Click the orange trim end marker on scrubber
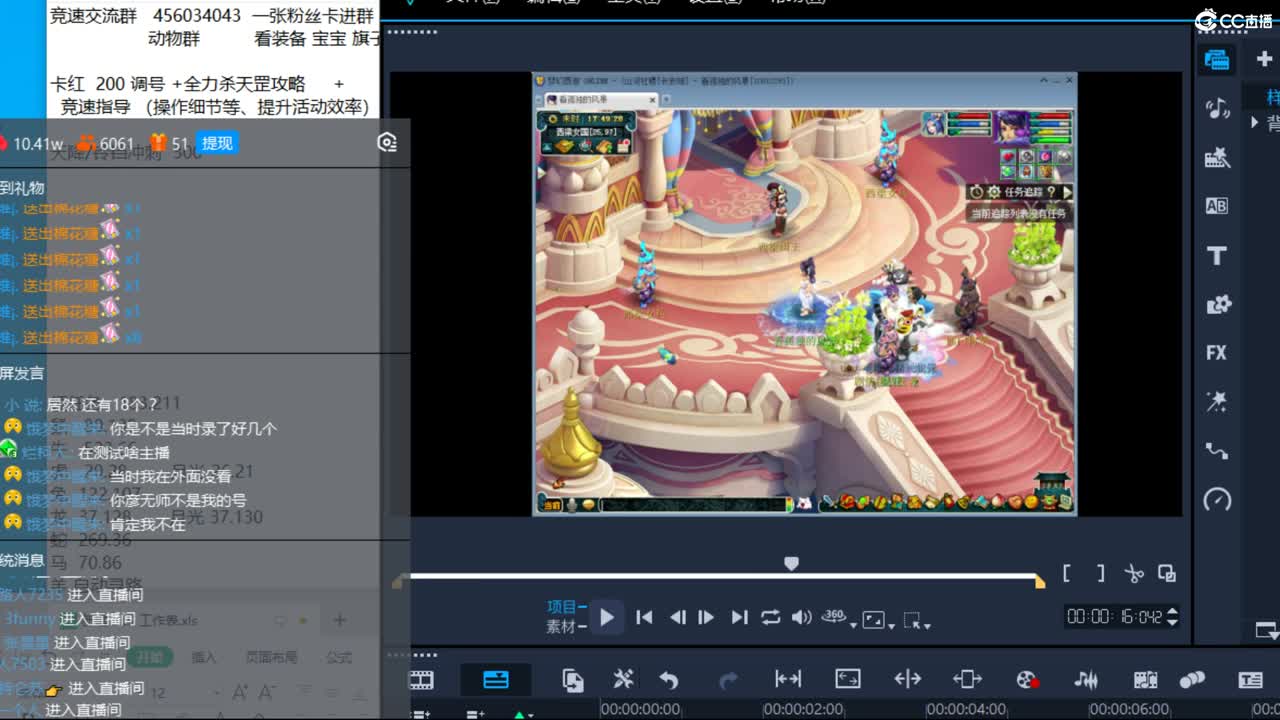The height and width of the screenshot is (720, 1280). point(1039,581)
